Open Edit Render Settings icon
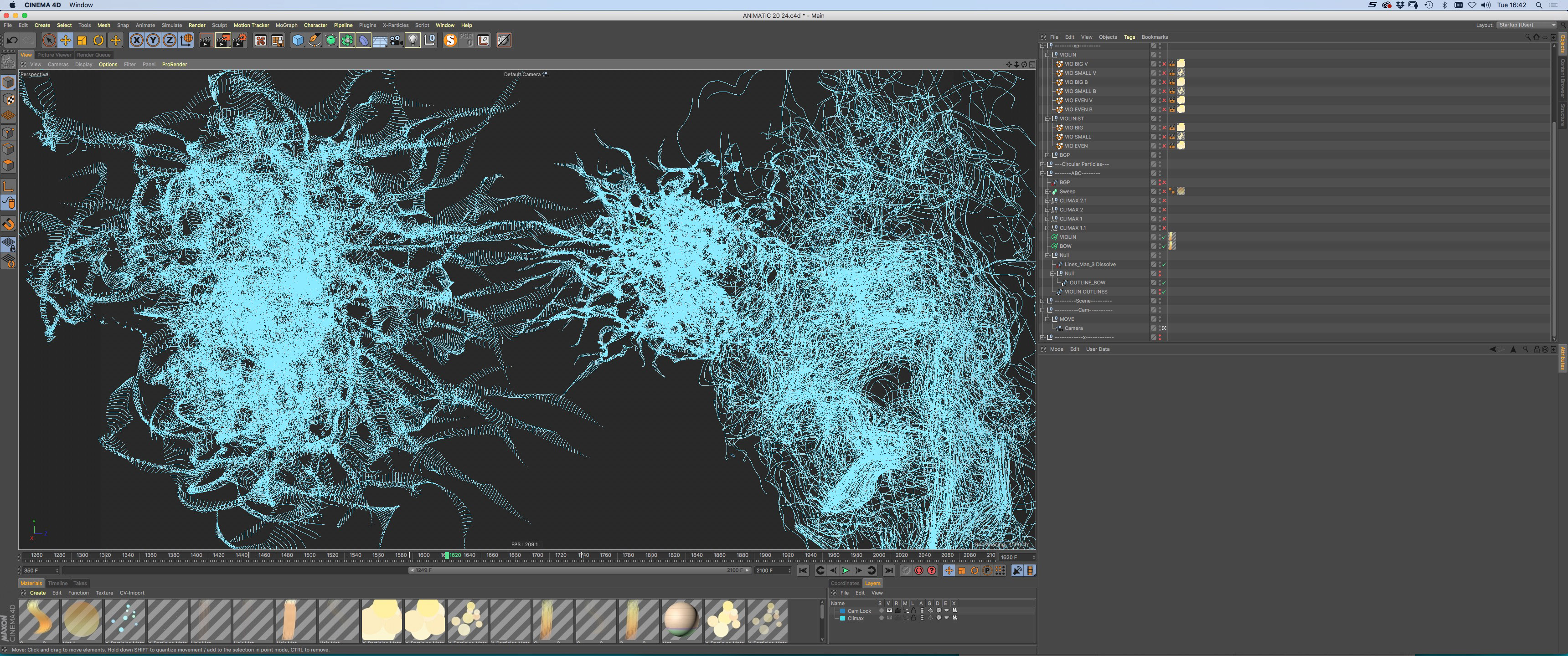This screenshot has height=656, width=1568. (240, 40)
